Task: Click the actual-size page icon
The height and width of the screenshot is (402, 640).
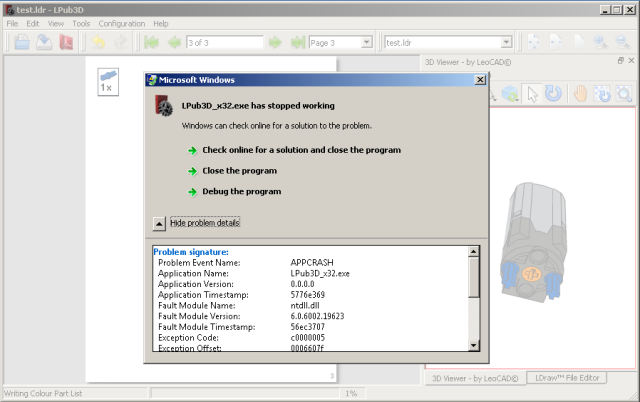Action: [x=578, y=42]
